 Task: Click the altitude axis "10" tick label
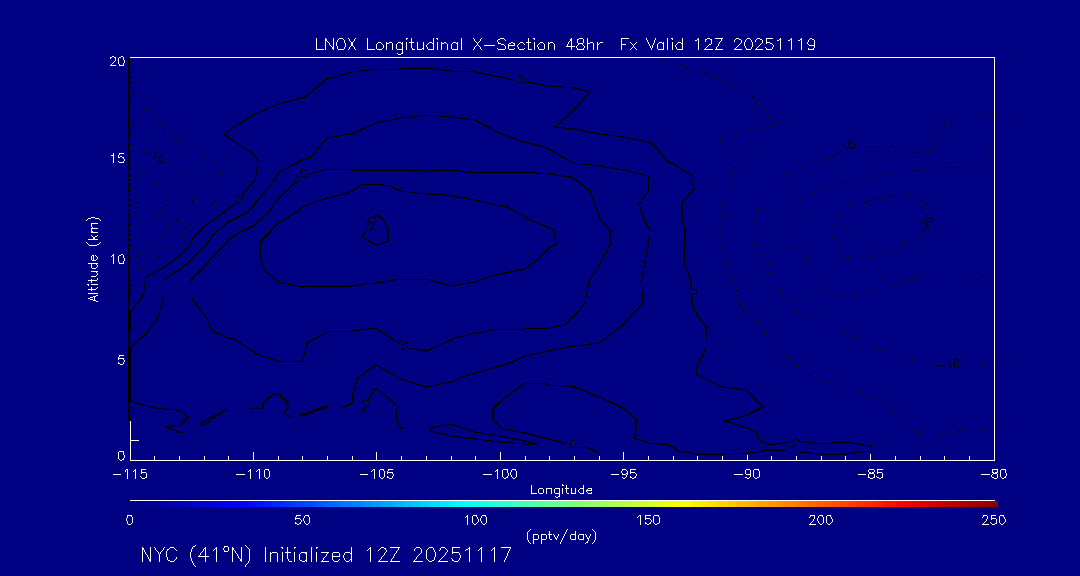coord(117,259)
